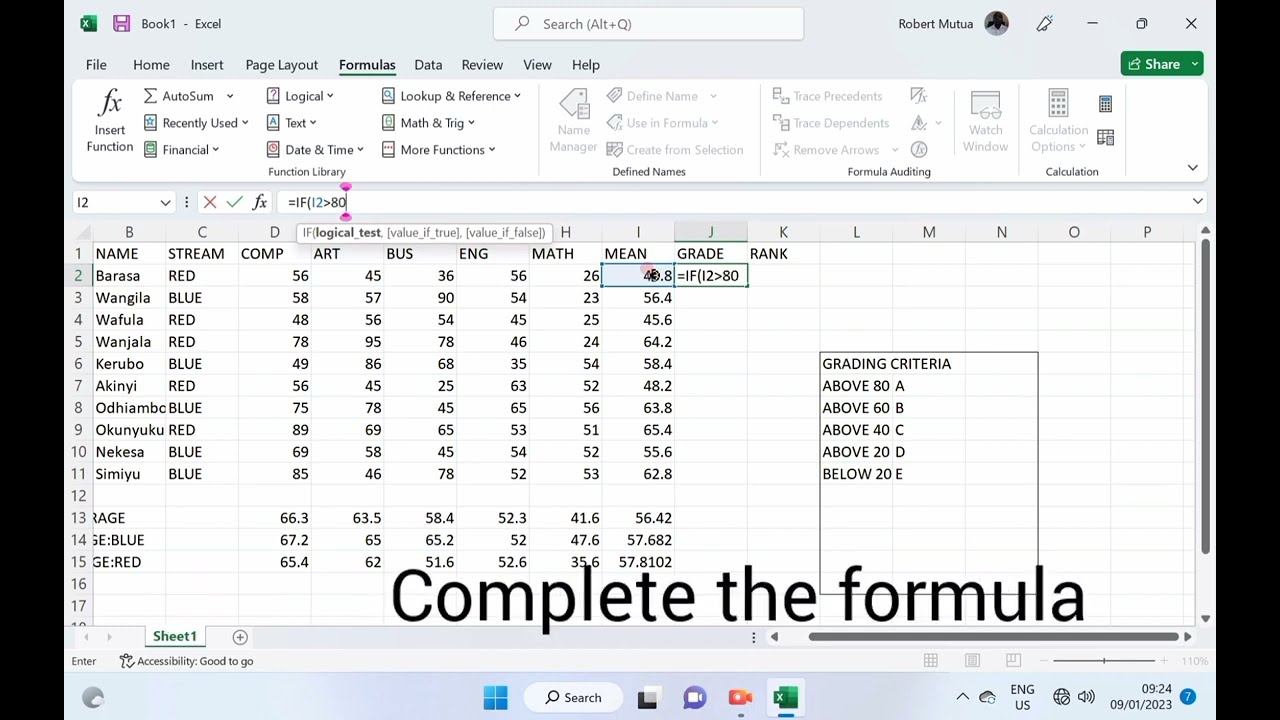Click the GRADING CRITERIA cell

point(886,364)
